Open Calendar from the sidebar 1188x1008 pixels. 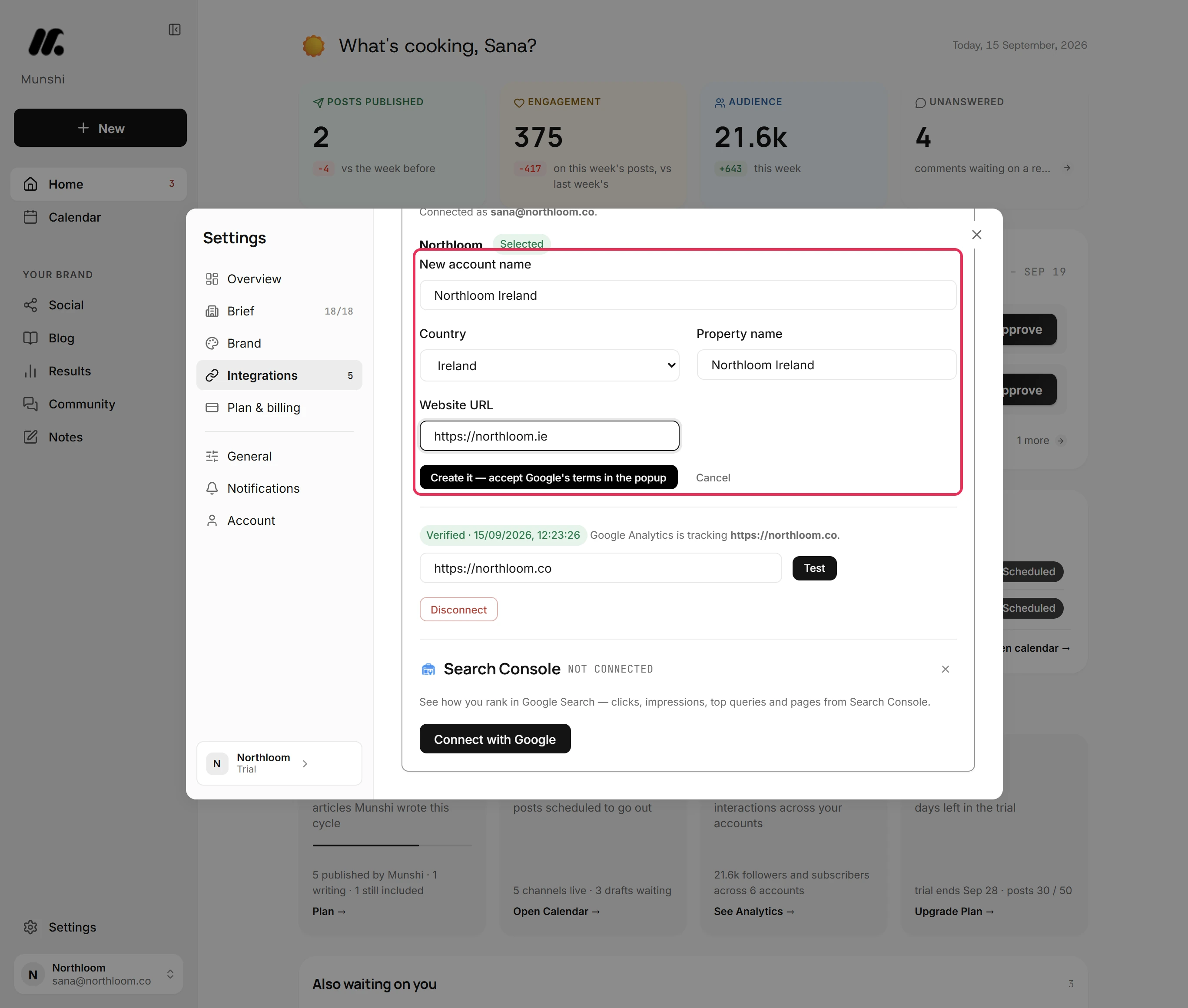pos(99,217)
